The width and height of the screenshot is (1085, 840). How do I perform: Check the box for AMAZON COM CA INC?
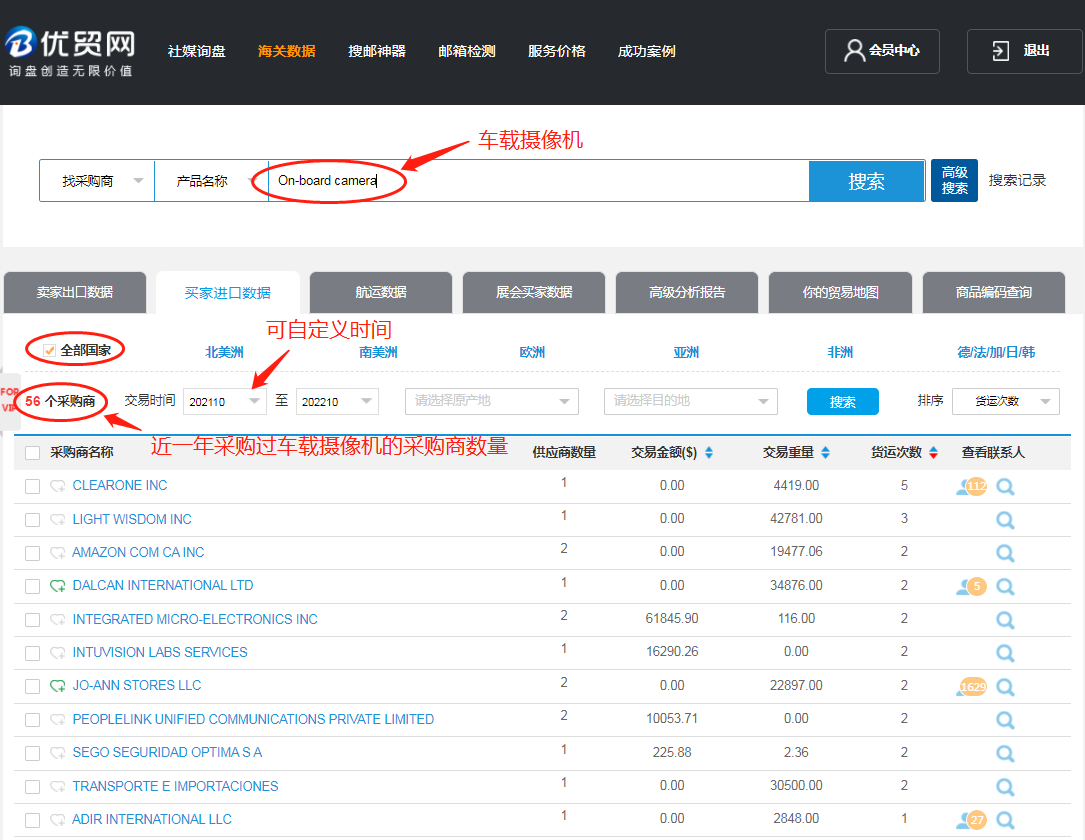pos(33,553)
